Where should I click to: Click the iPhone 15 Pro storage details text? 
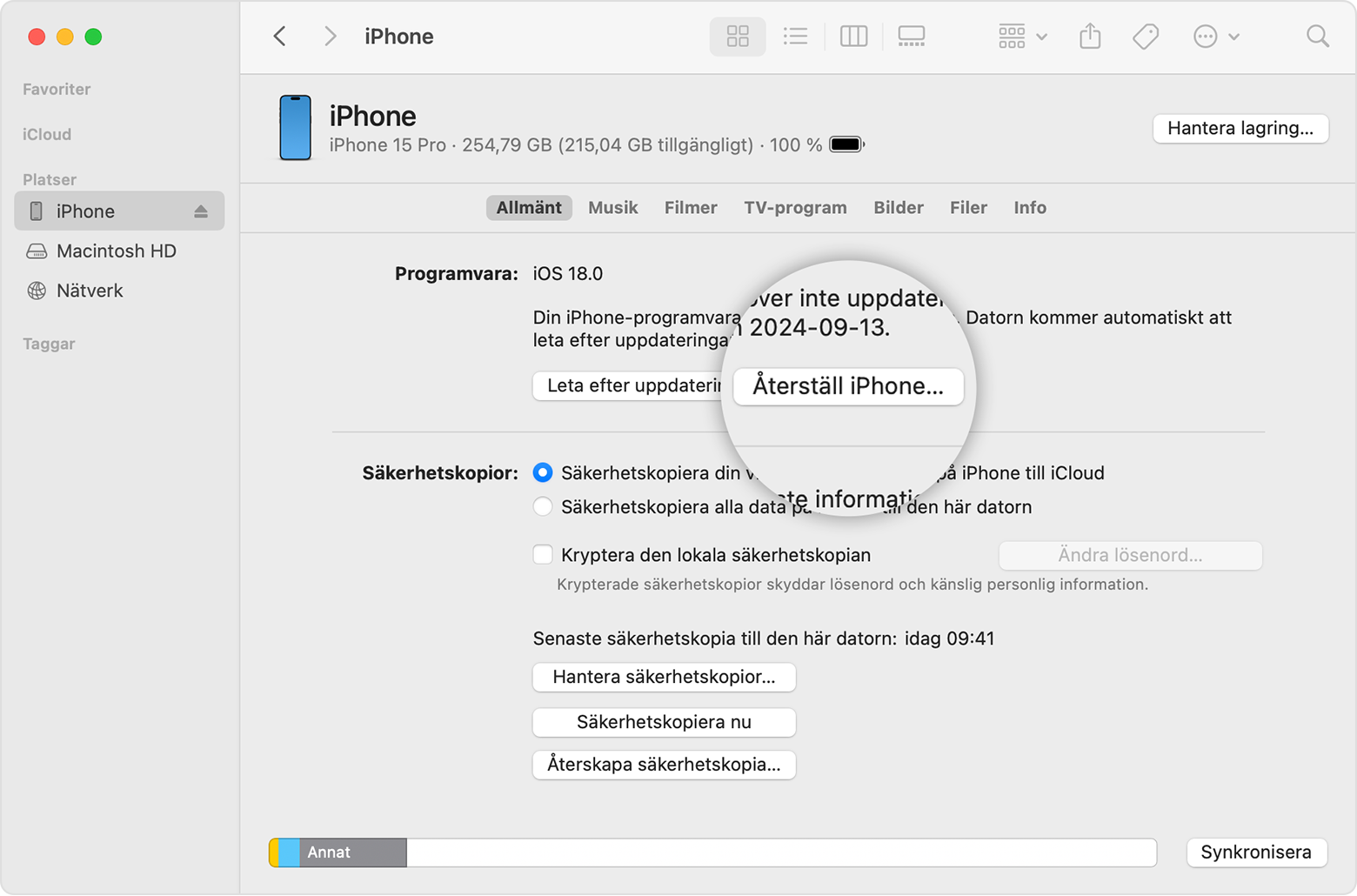click(575, 145)
